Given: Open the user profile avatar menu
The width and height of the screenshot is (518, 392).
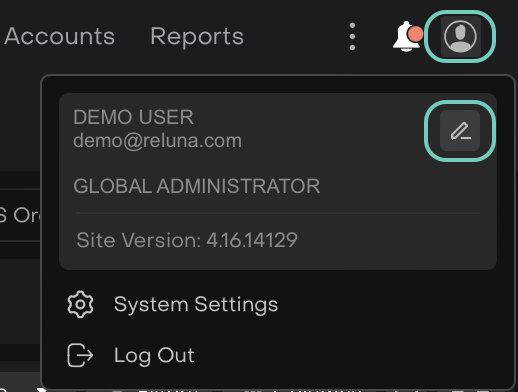Looking at the screenshot, I should pos(460,36).
